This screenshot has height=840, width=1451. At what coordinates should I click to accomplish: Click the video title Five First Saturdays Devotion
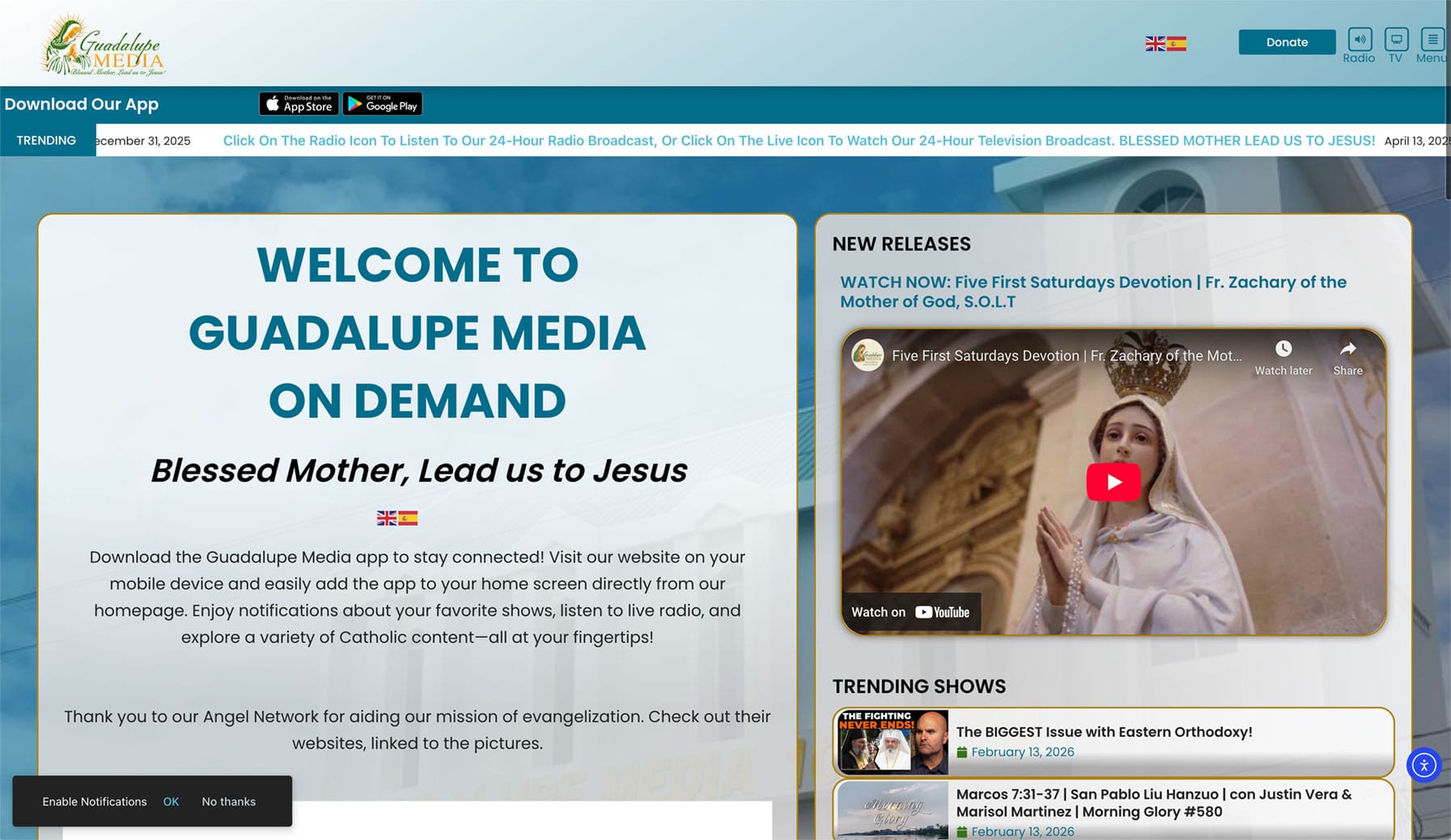coord(1065,355)
